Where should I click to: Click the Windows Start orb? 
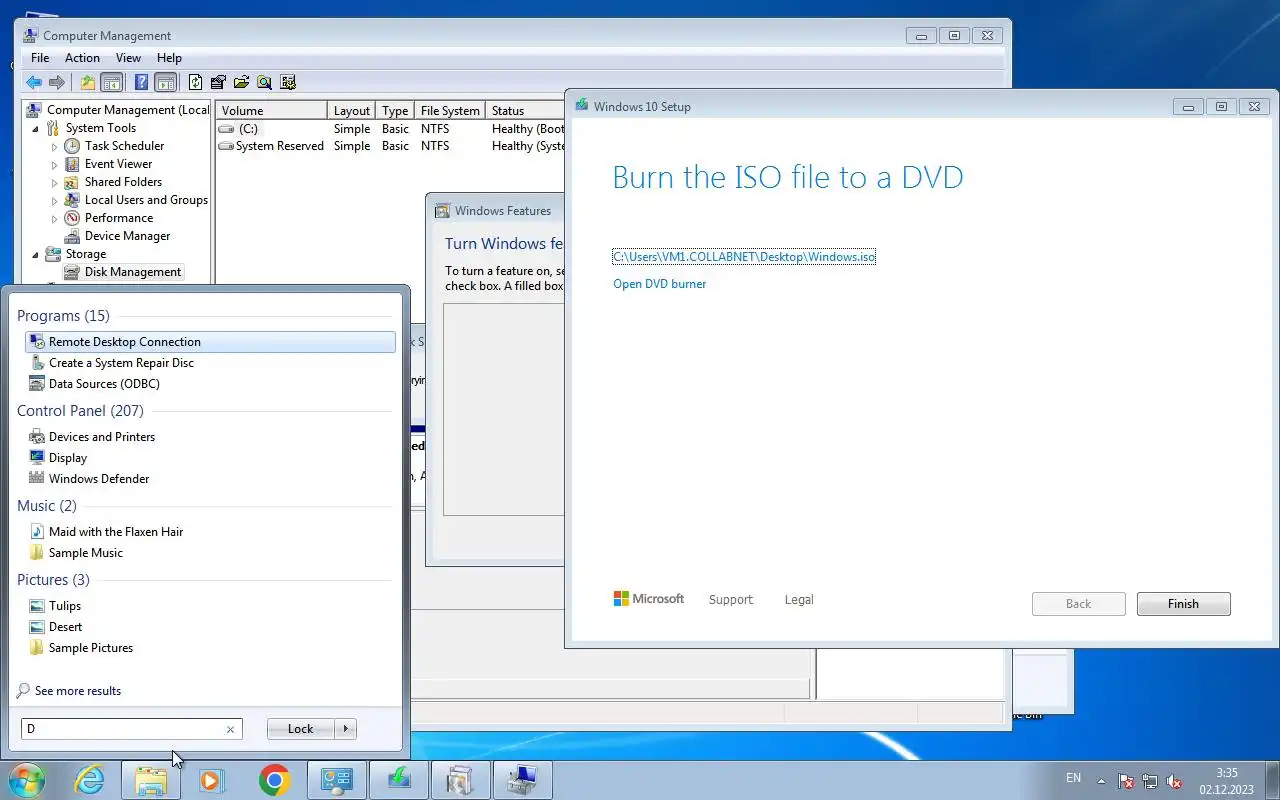[x=26, y=780]
